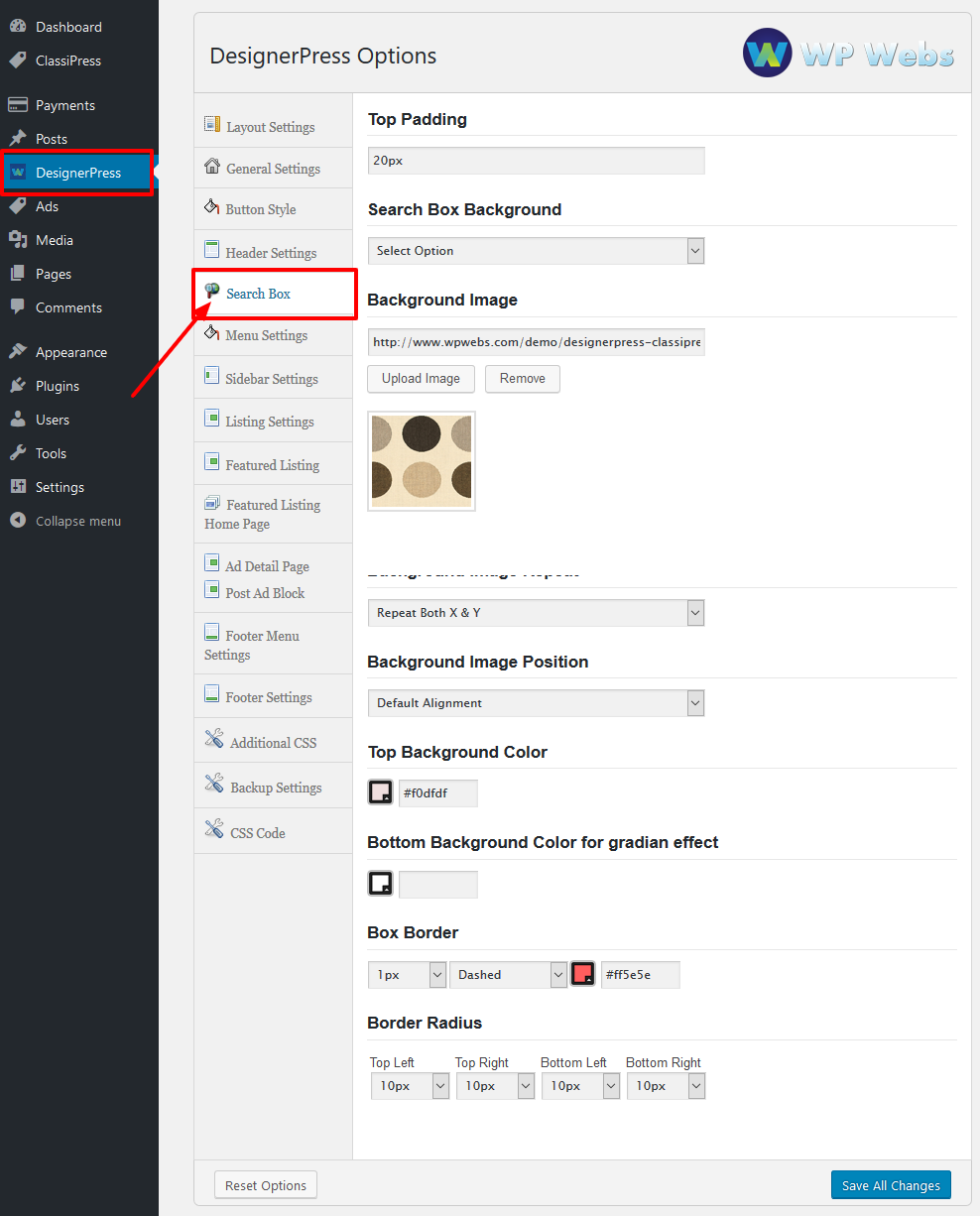Click the background image preview thumbnail
980x1216 pixels.
click(x=422, y=461)
